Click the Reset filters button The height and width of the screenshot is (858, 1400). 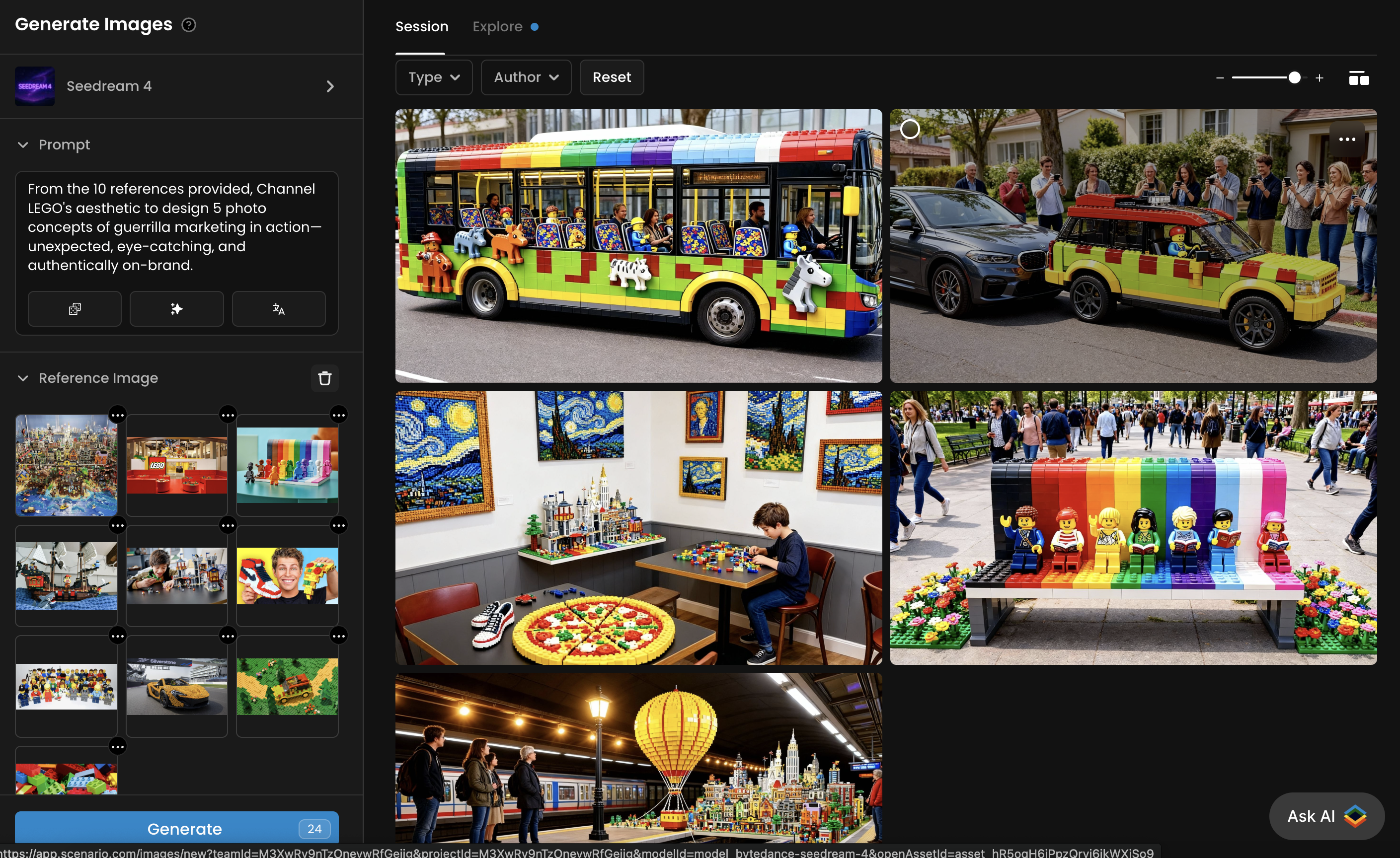[612, 77]
